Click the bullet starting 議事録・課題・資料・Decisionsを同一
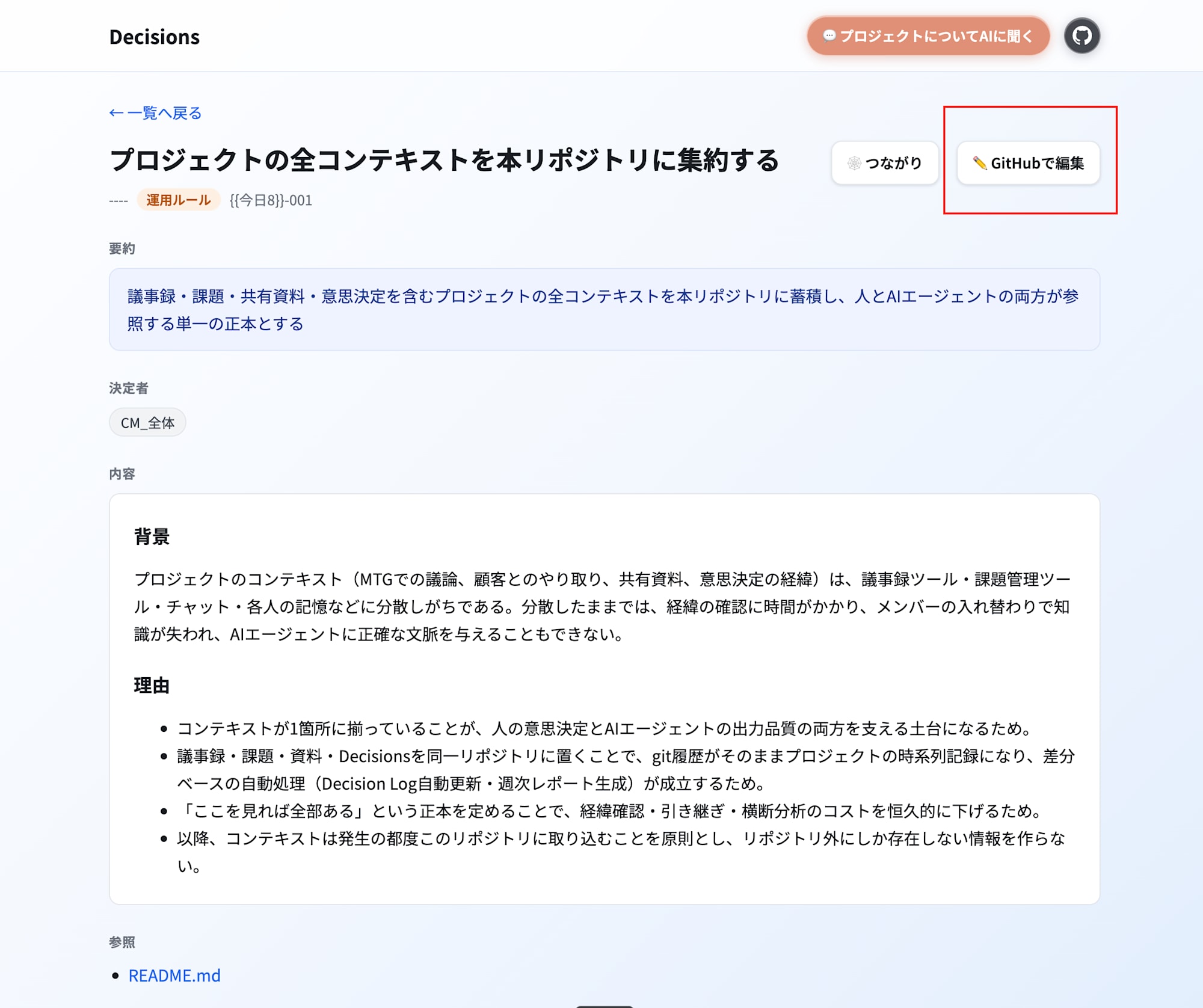Screen dimensions: 1203x1008 coord(626,770)
